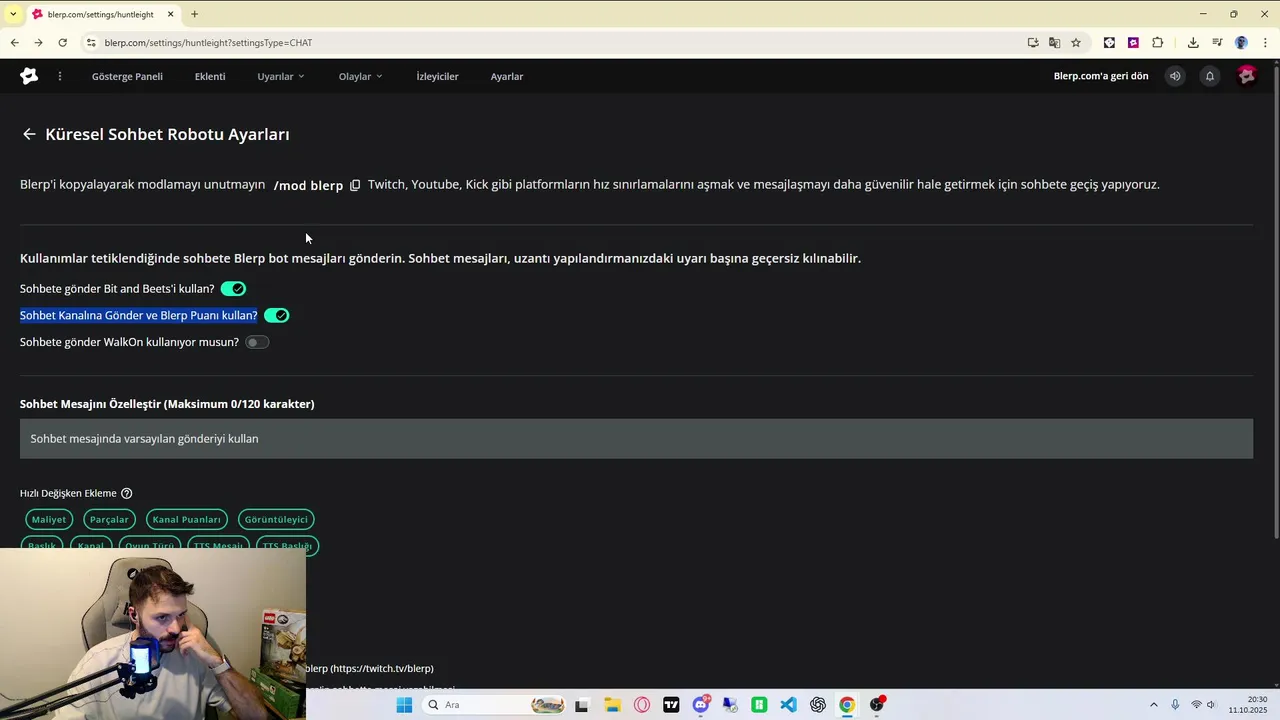The width and height of the screenshot is (1280, 720).
Task: Click the microphone icon in system tray
Action: click(x=1175, y=705)
